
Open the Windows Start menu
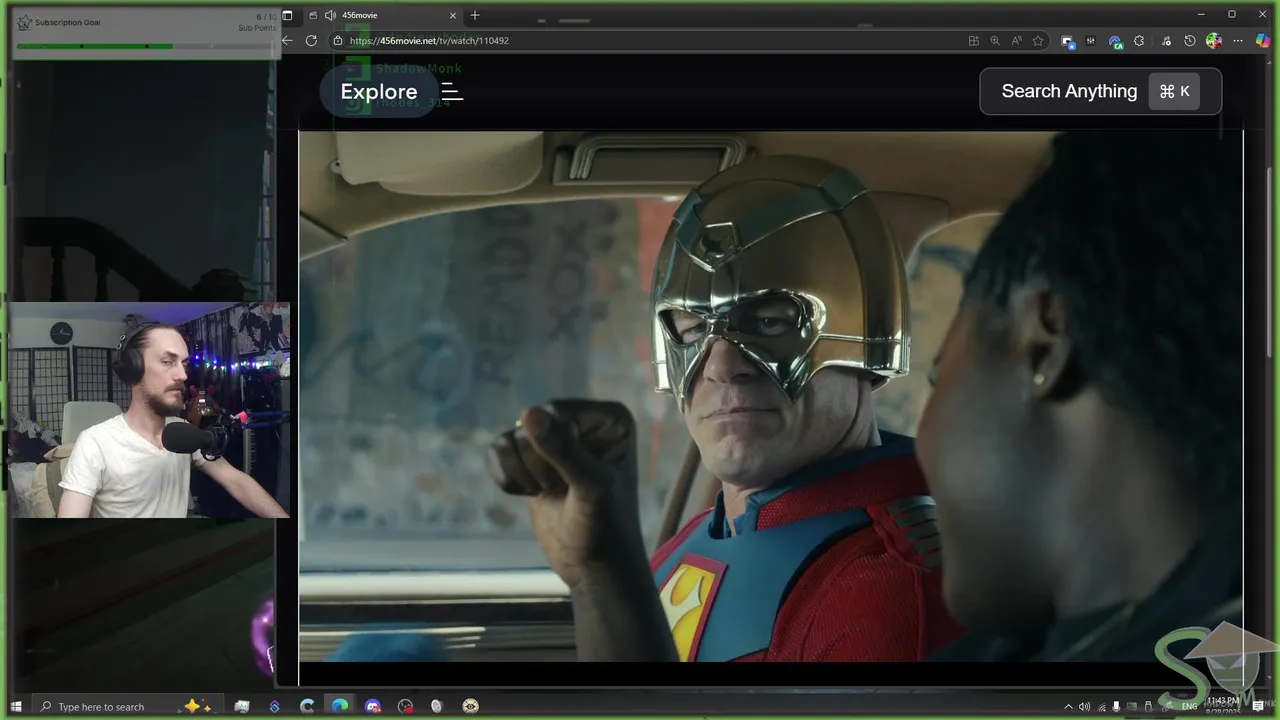[15, 706]
